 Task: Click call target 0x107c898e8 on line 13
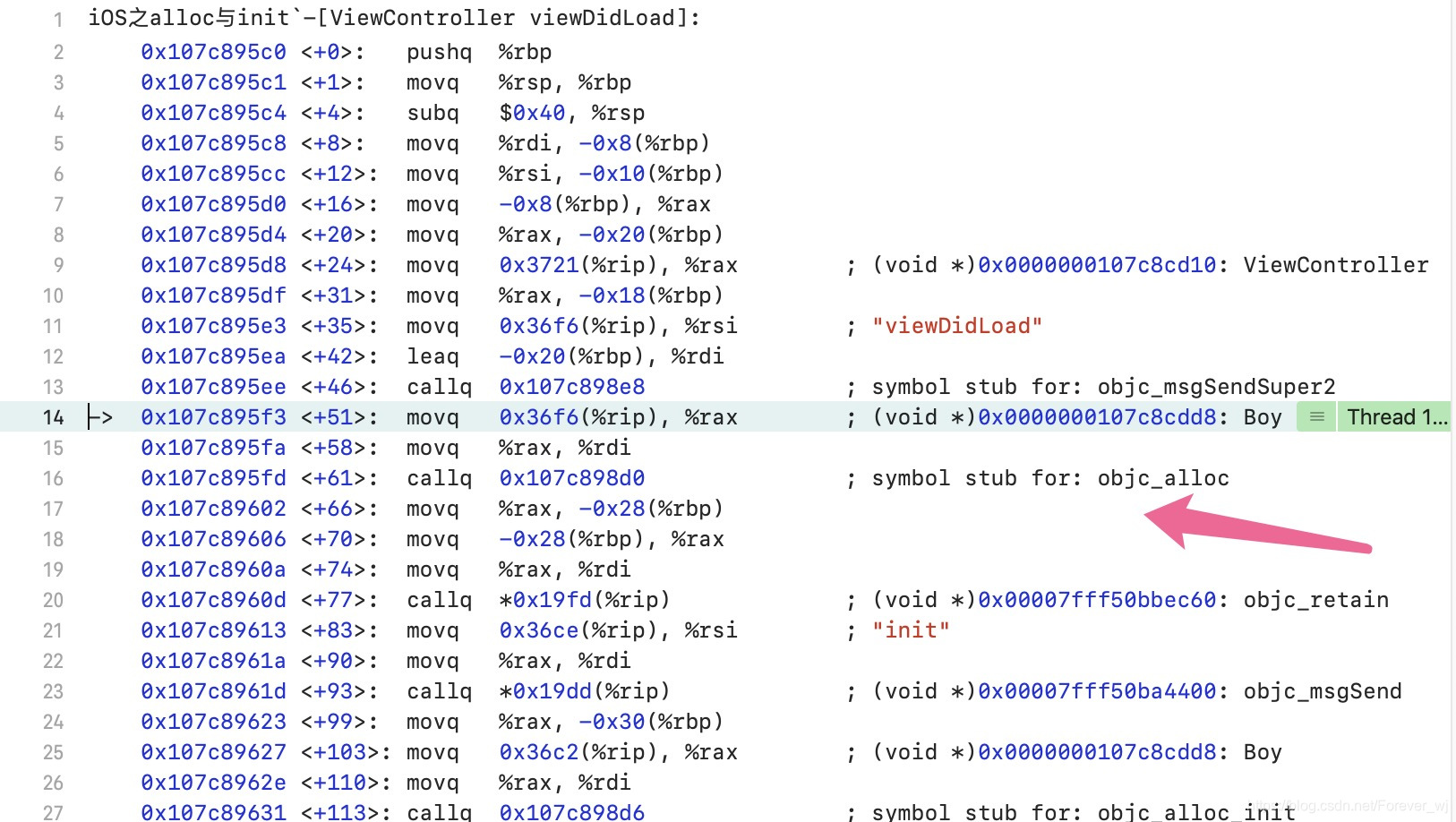point(572,387)
